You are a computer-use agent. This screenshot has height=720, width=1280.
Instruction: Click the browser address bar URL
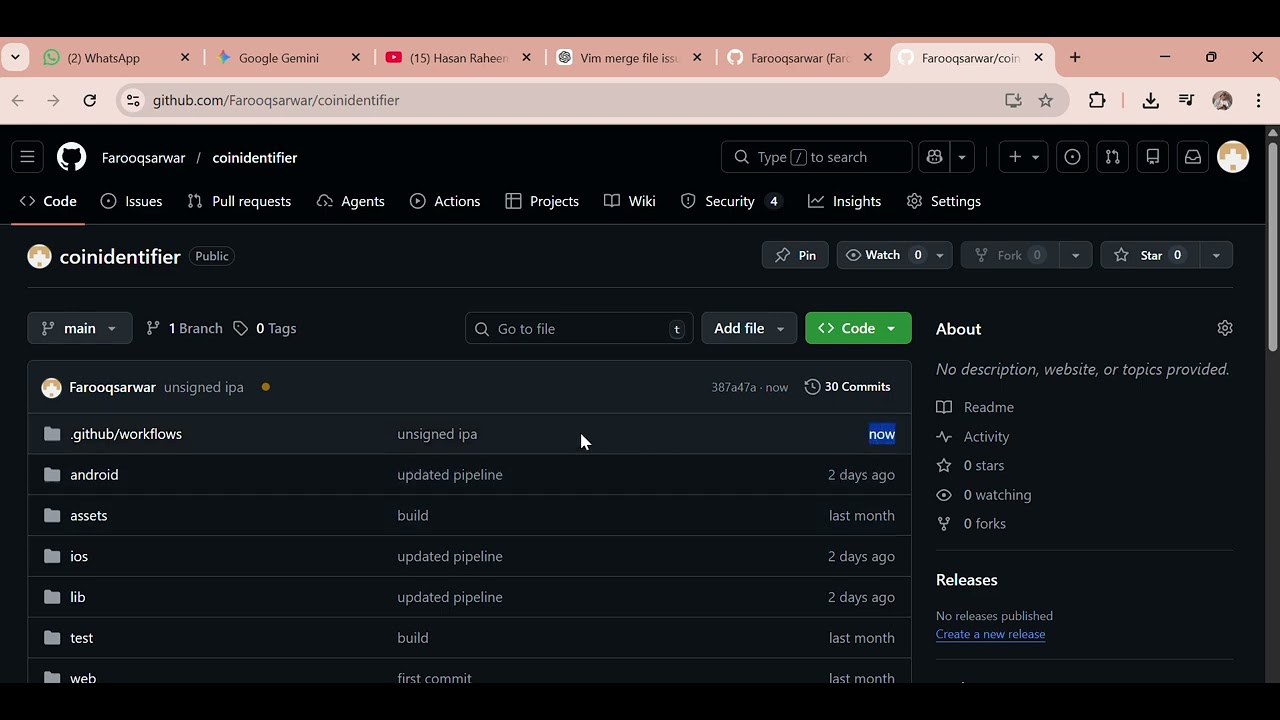276,100
